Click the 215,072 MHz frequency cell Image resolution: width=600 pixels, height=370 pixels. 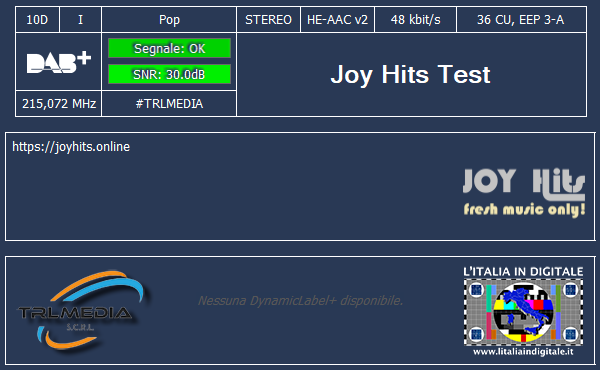pyautogui.click(x=59, y=104)
